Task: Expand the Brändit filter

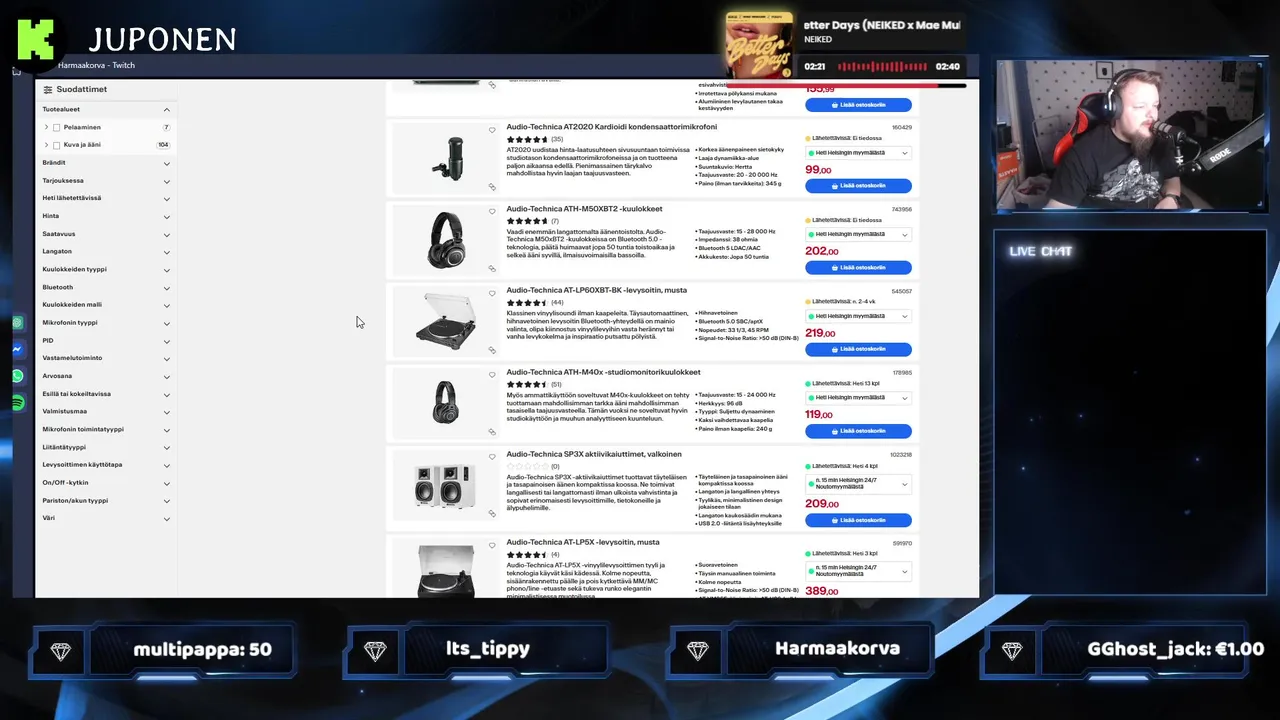Action: click(x=167, y=163)
